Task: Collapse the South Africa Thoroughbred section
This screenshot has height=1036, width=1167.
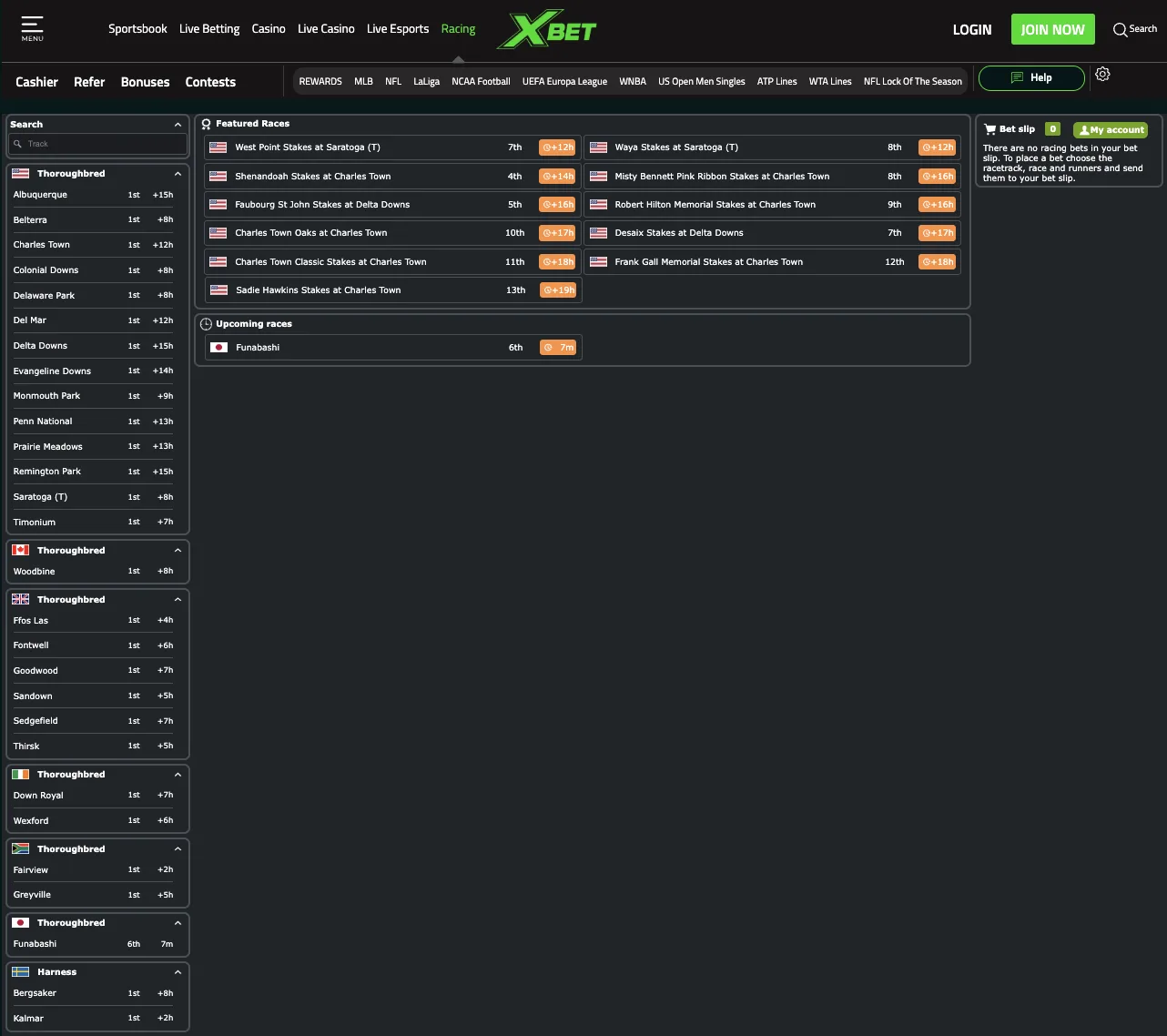Action: click(x=178, y=849)
